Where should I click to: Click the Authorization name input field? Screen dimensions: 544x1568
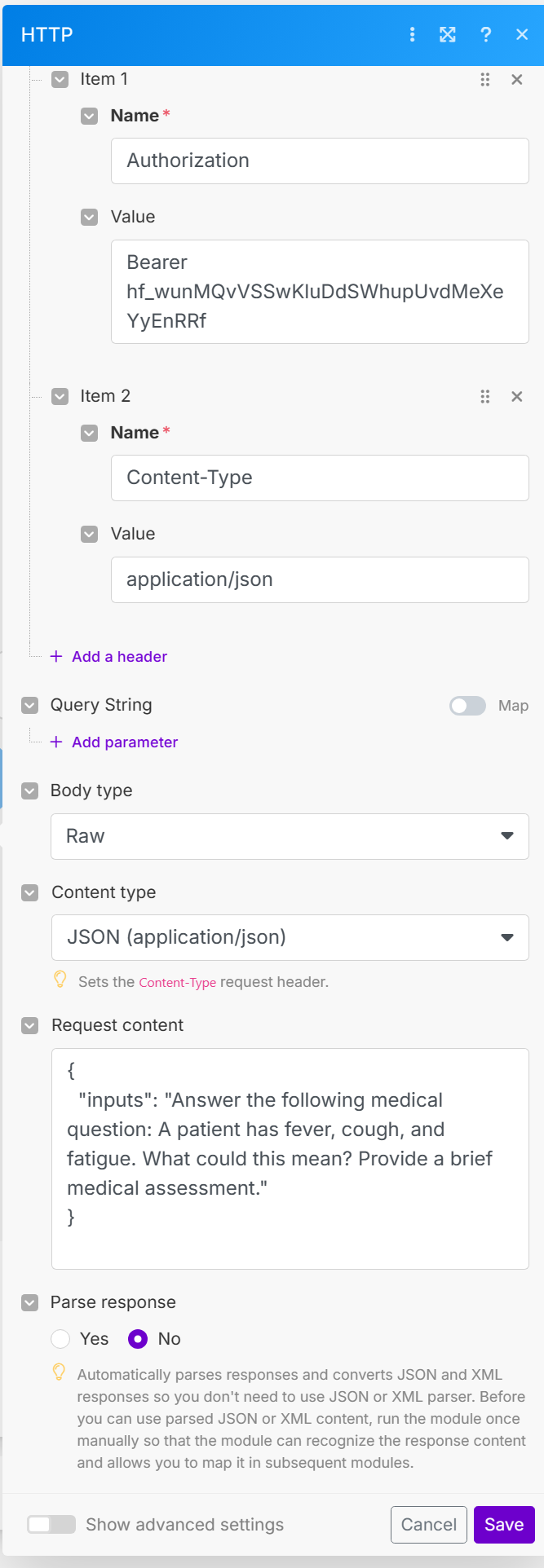[320, 161]
